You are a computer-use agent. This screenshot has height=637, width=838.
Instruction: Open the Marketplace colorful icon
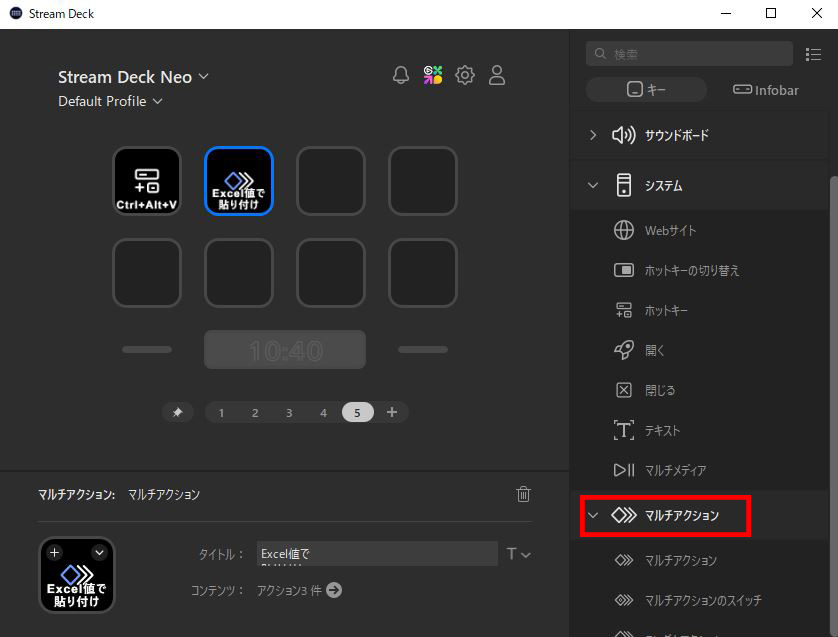[x=433, y=75]
